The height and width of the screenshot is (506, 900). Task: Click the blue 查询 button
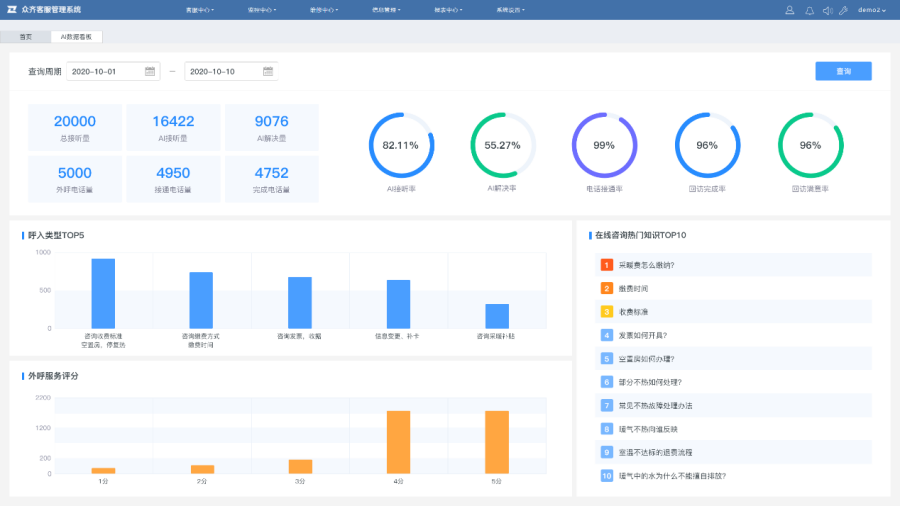[843, 71]
